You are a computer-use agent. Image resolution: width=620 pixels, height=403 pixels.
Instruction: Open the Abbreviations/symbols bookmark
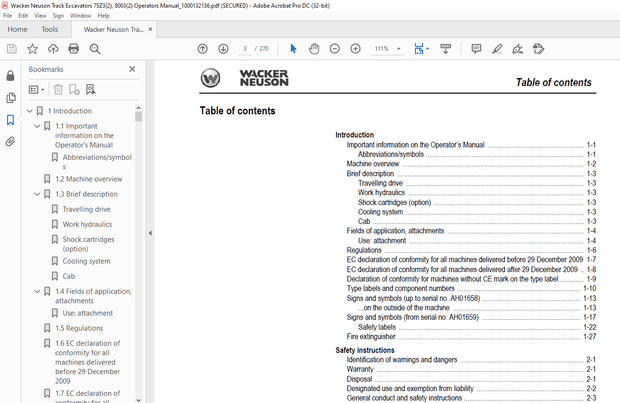click(x=97, y=161)
